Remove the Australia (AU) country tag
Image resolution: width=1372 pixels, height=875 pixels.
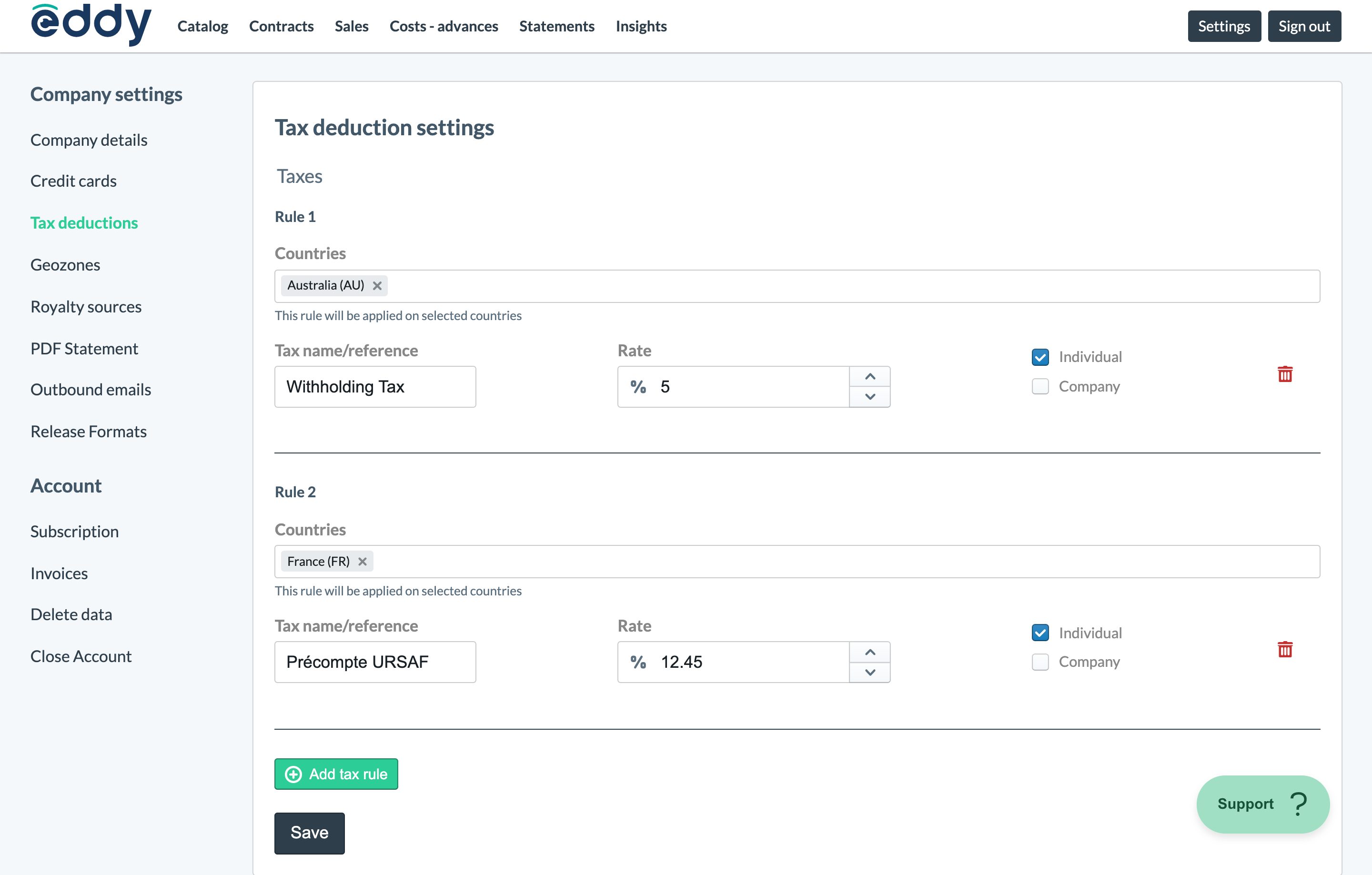click(x=377, y=285)
